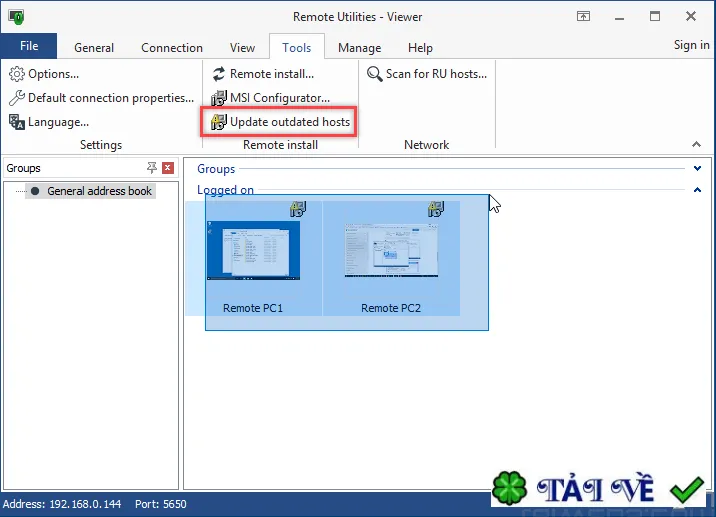Switch to the View tab
Image resolution: width=716 pixels, height=517 pixels.
coord(242,47)
